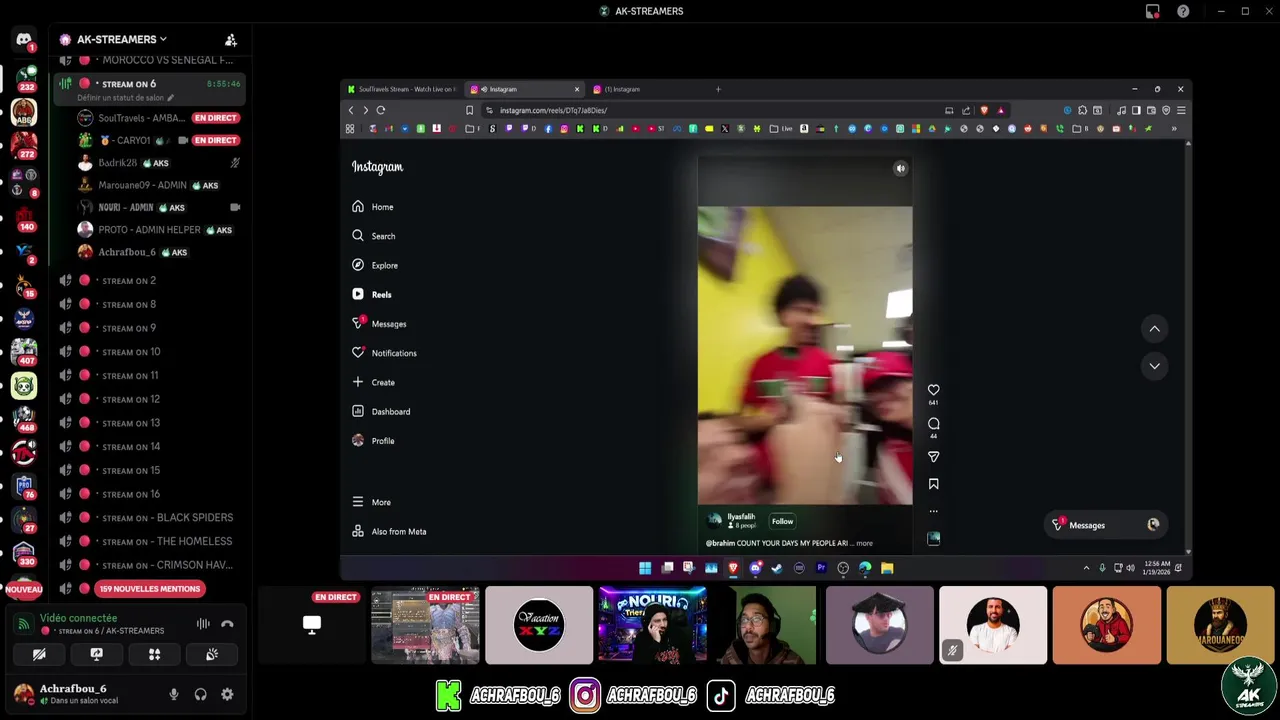Screen dimensions: 1280x720
Task: Open Discord direct messages home icon
Action: (x=24, y=40)
